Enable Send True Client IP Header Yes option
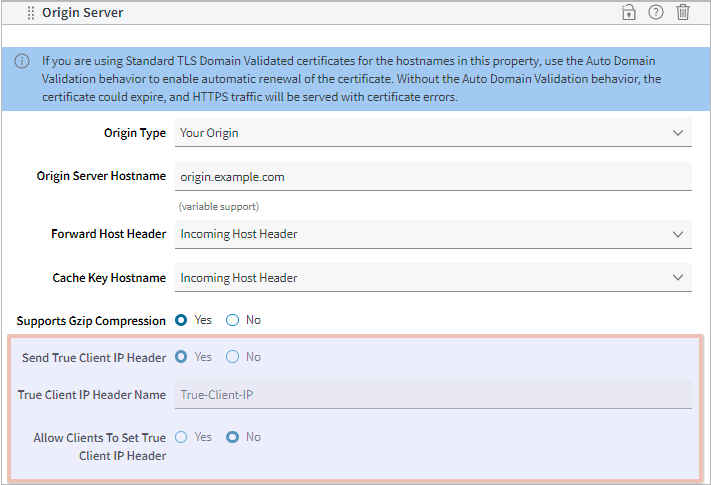 click(x=182, y=357)
